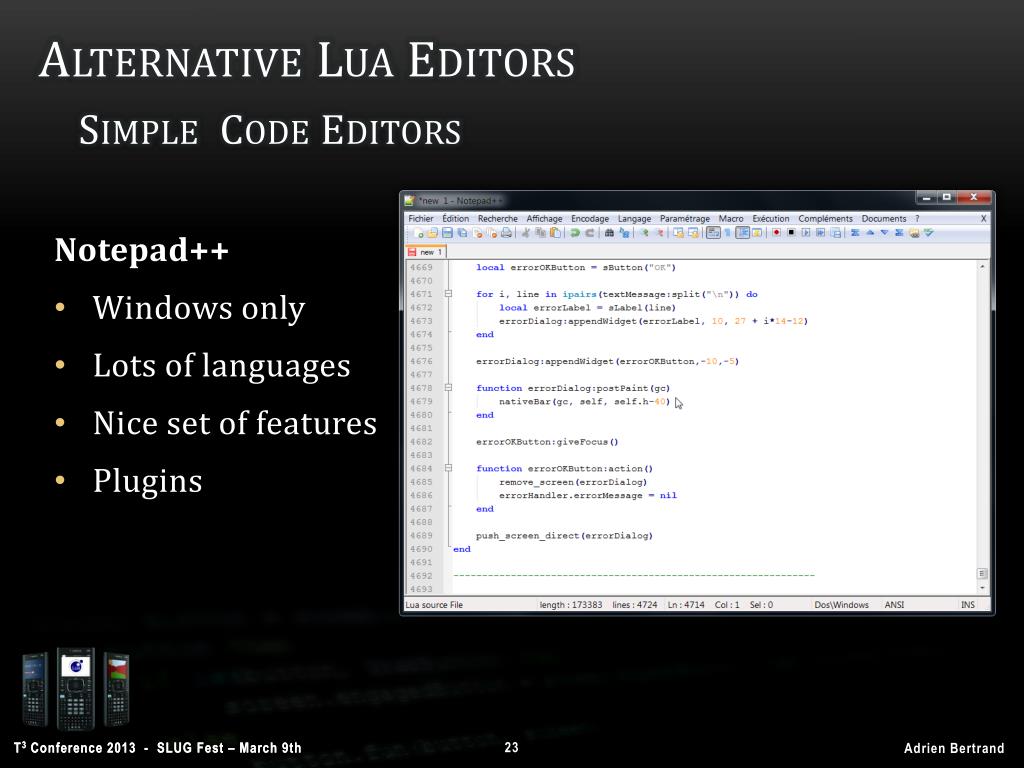This screenshot has width=1024, height=768.
Task: Click the vertical scrollbar thumb
Action: 982,573
